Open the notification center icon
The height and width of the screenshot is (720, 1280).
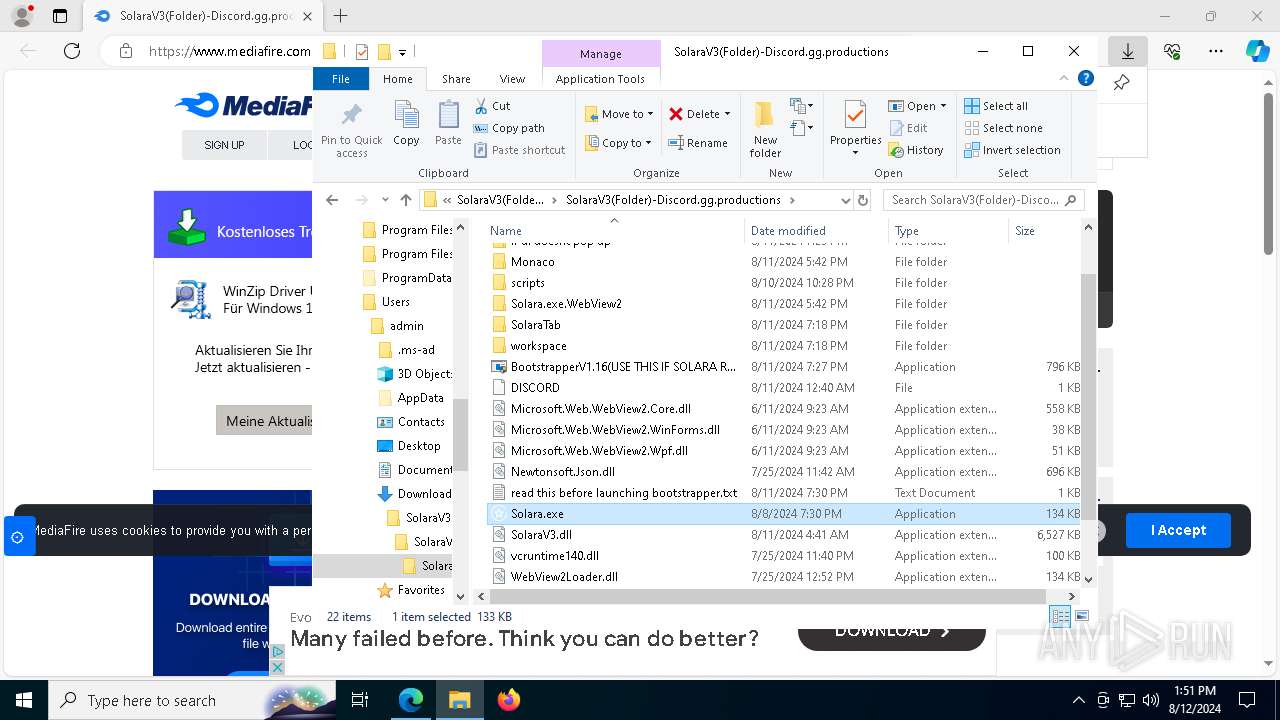[1247, 700]
